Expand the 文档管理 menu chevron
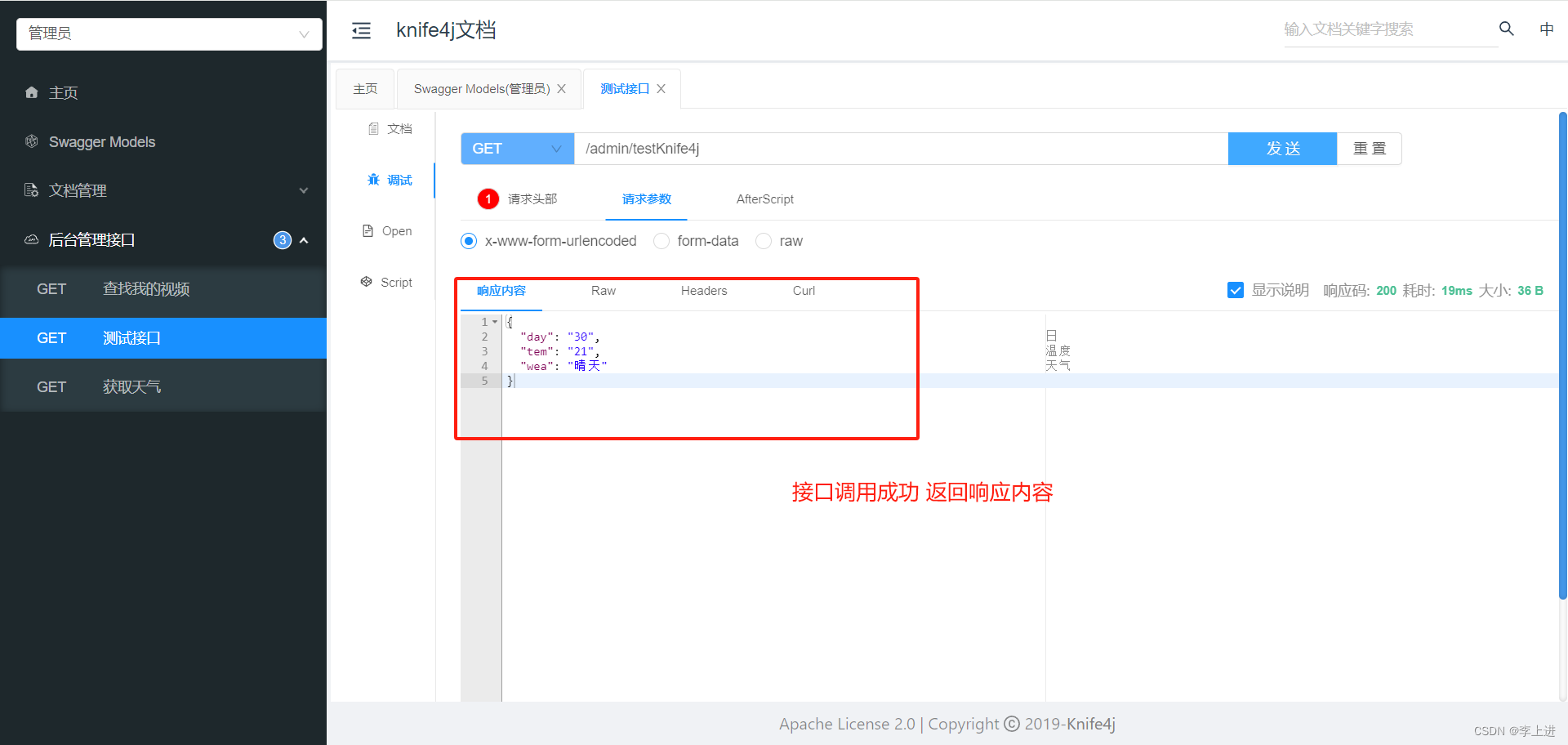Image resolution: width=1568 pixels, height=745 pixels. tap(304, 190)
